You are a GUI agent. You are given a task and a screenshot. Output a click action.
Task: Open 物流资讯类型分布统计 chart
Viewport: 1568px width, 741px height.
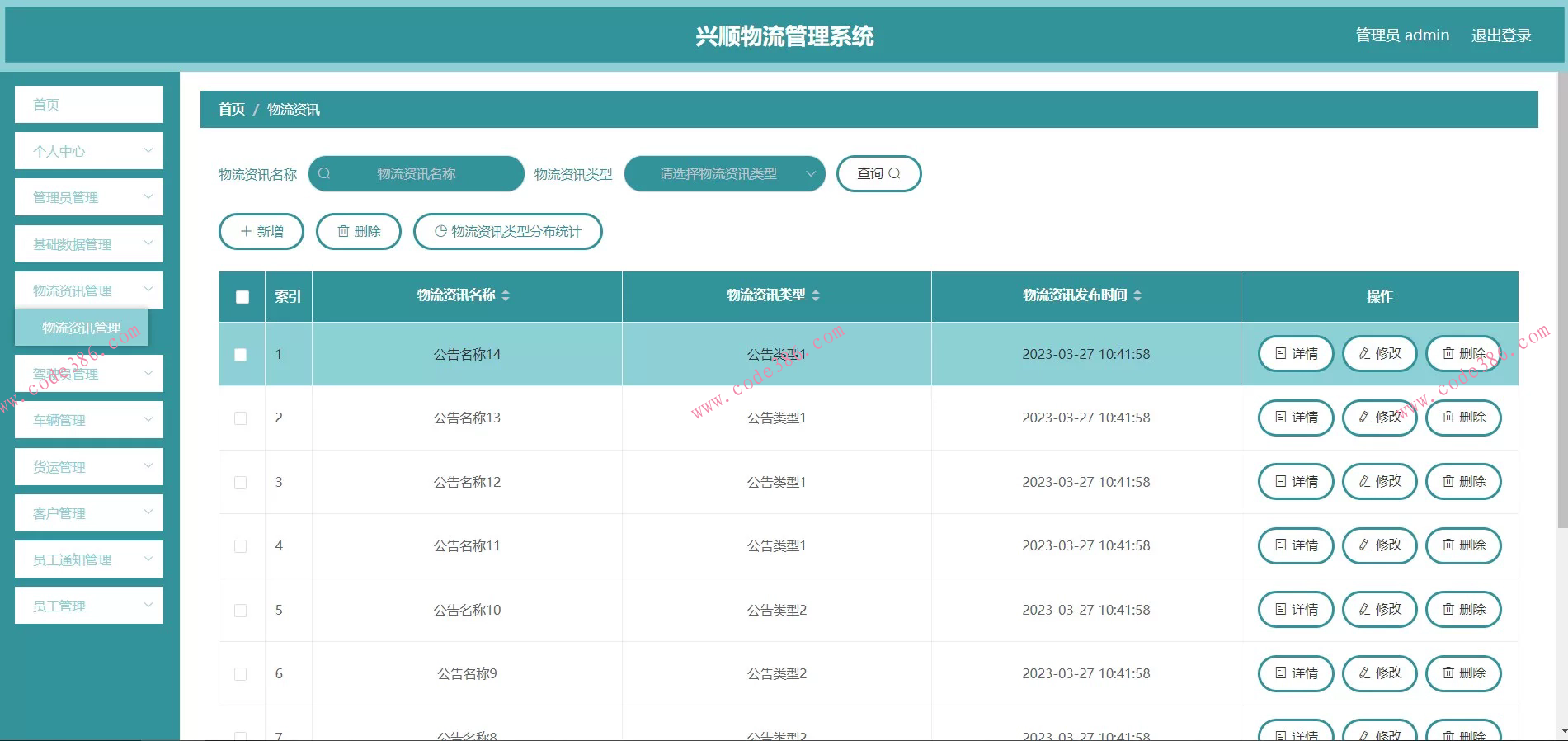[508, 231]
